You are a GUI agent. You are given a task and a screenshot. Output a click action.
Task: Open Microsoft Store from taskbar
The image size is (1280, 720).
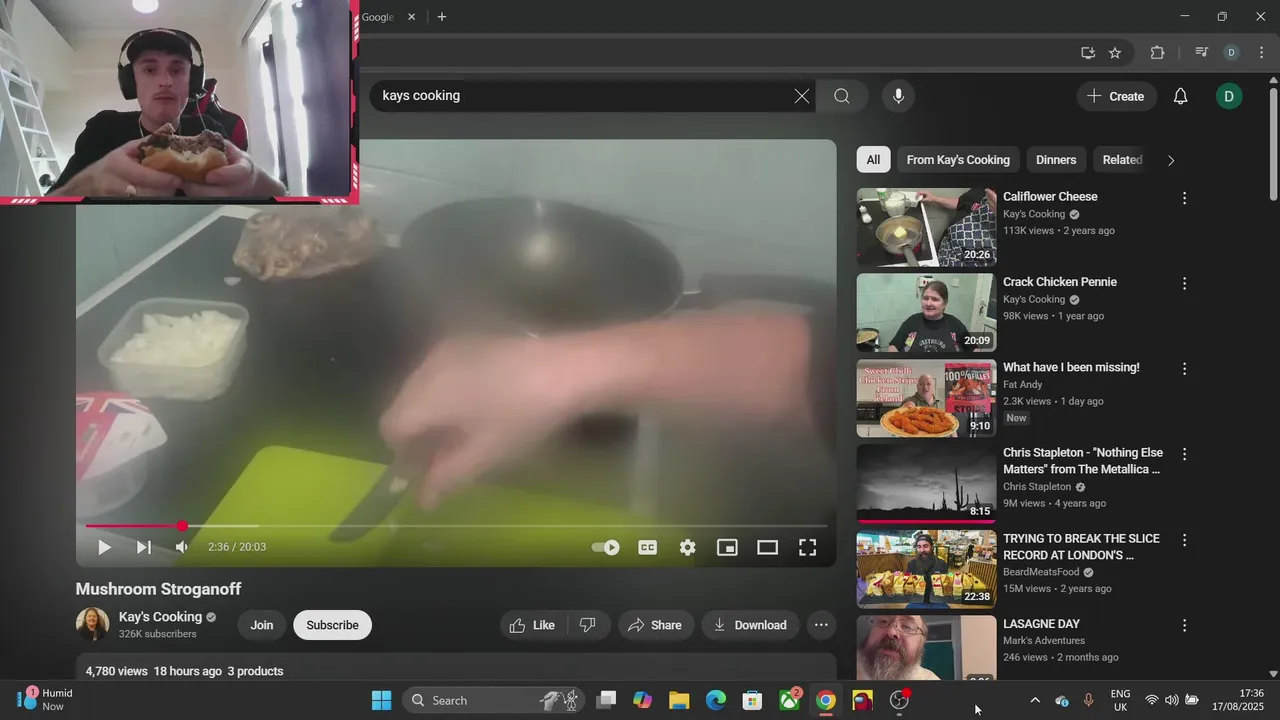[x=752, y=700]
